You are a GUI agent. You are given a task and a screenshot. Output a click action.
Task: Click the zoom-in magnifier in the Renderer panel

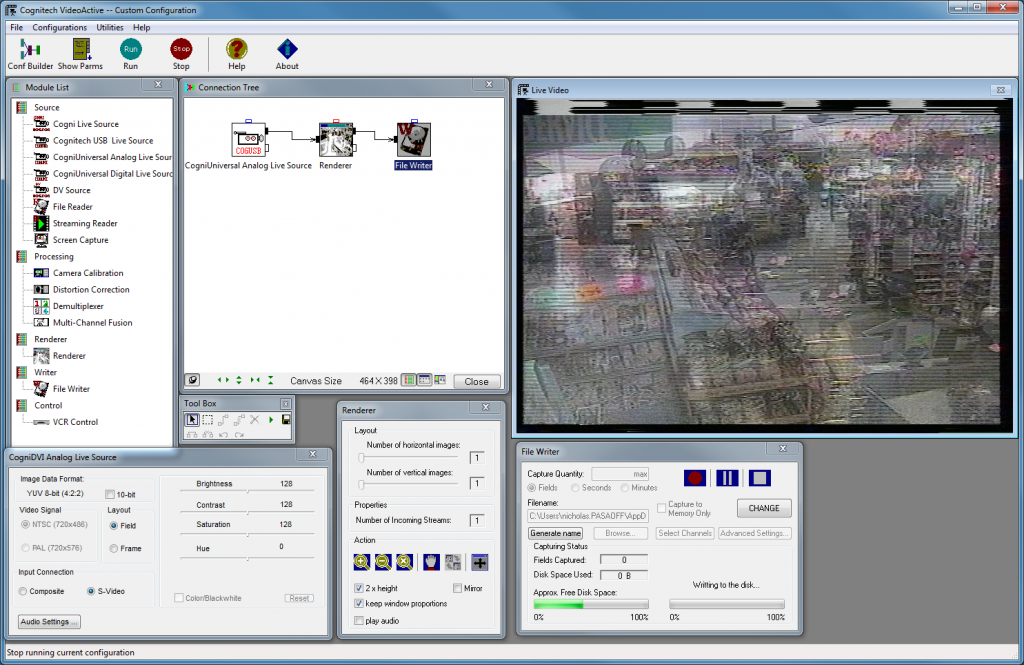pos(361,562)
